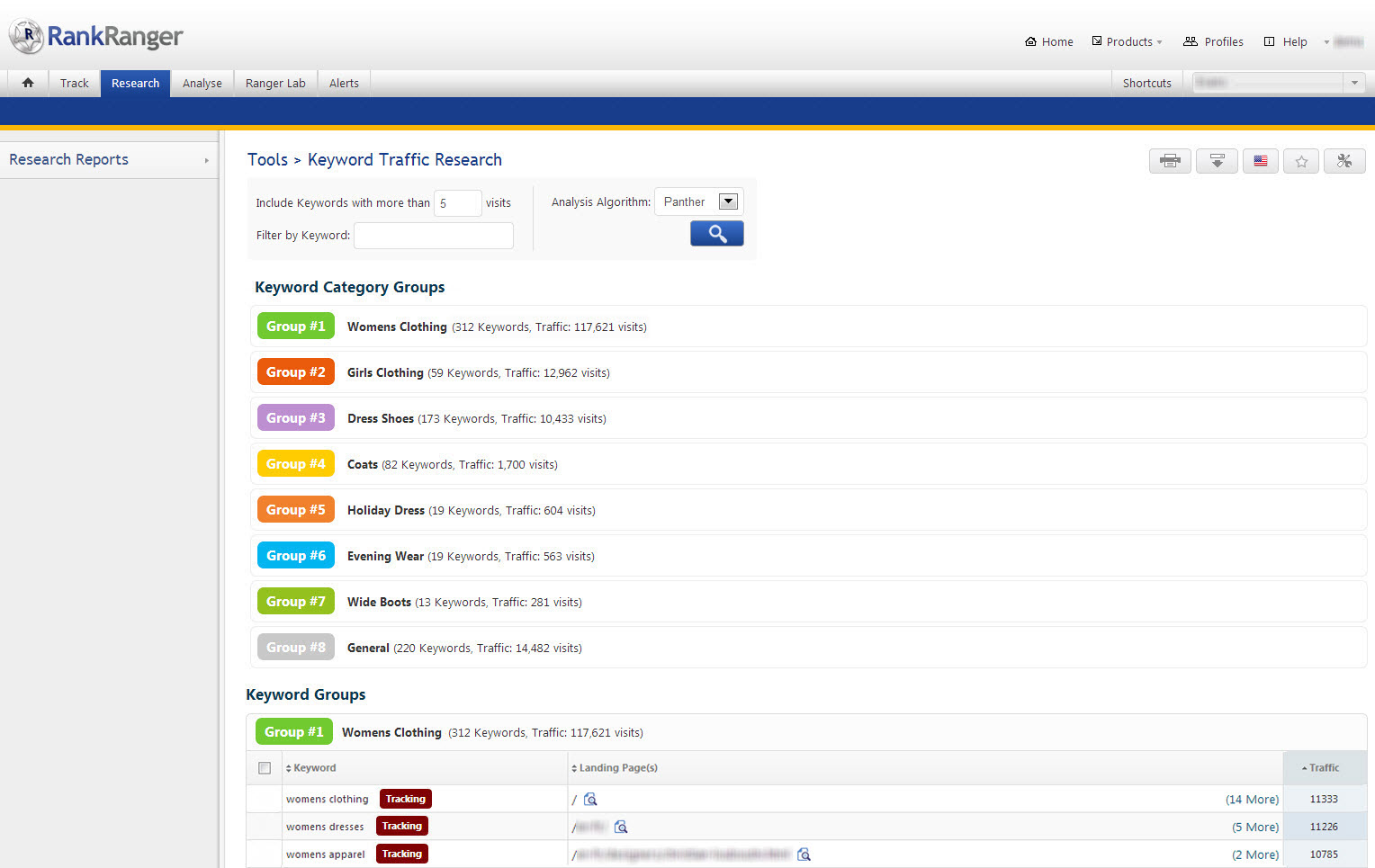Open the Analysis Algorithm Panther dropdown
Screen dimensions: 1375x868
[728, 202]
